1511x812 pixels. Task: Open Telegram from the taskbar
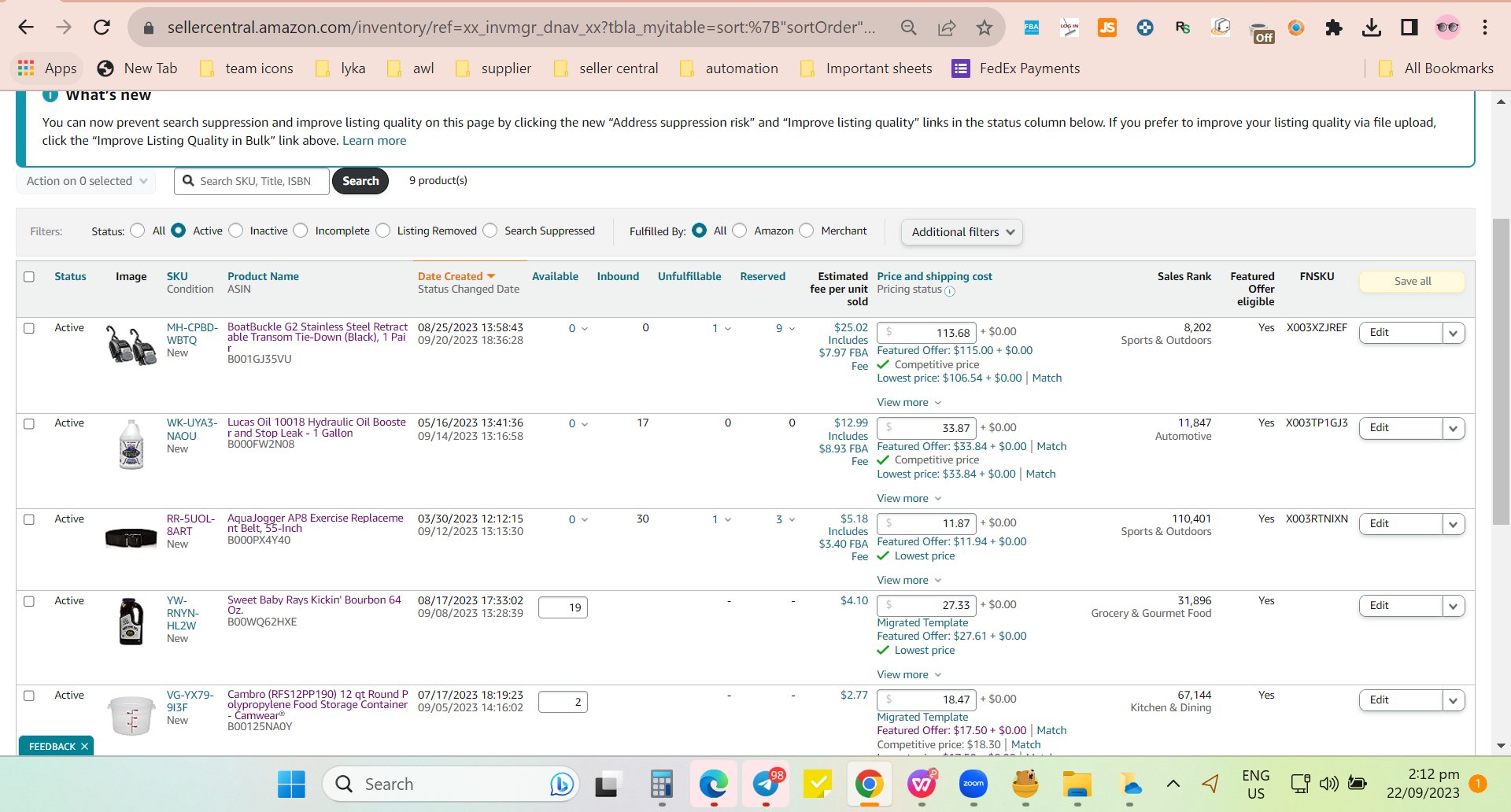tap(767, 784)
